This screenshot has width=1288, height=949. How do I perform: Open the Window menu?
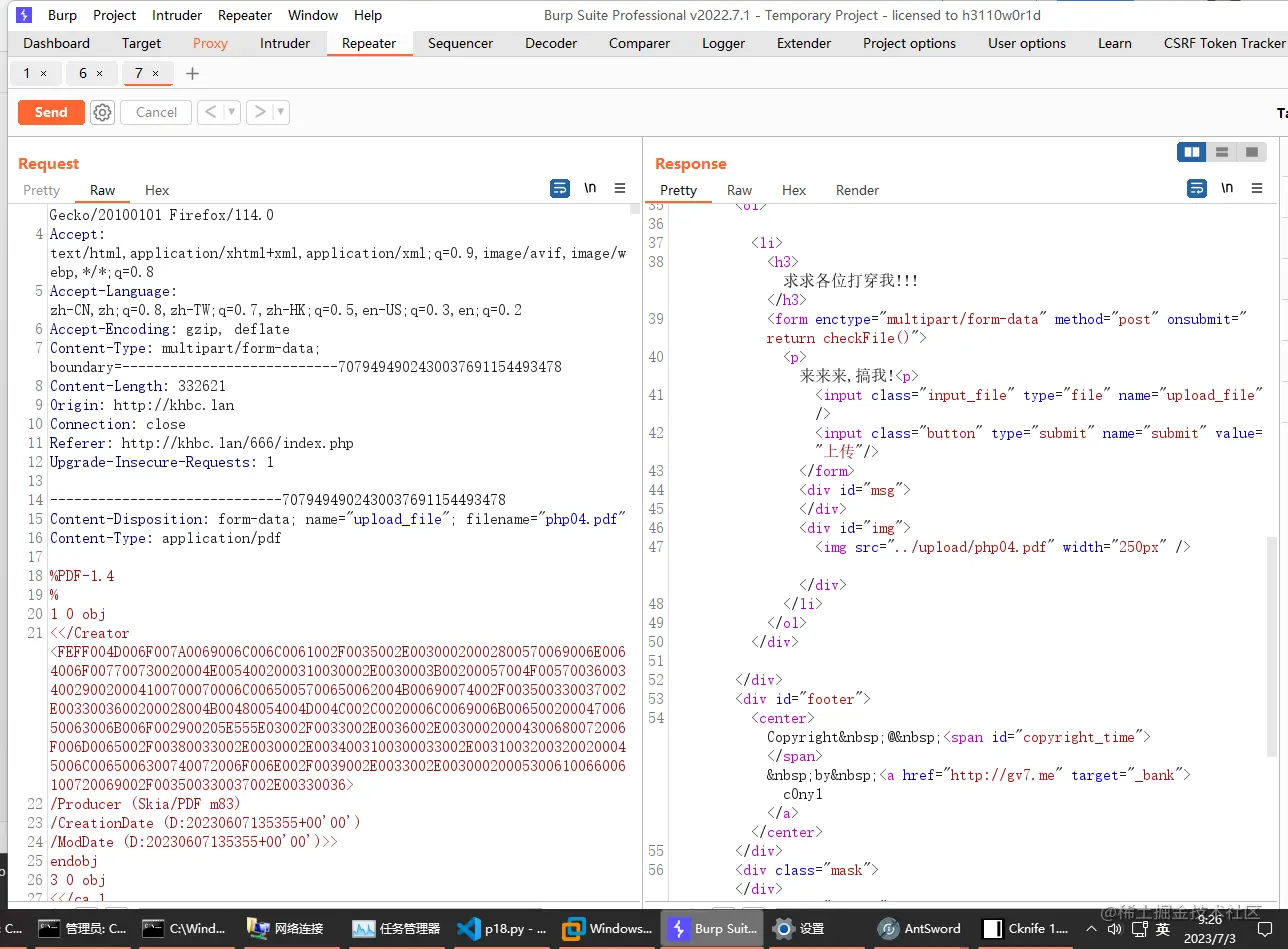tap(313, 15)
